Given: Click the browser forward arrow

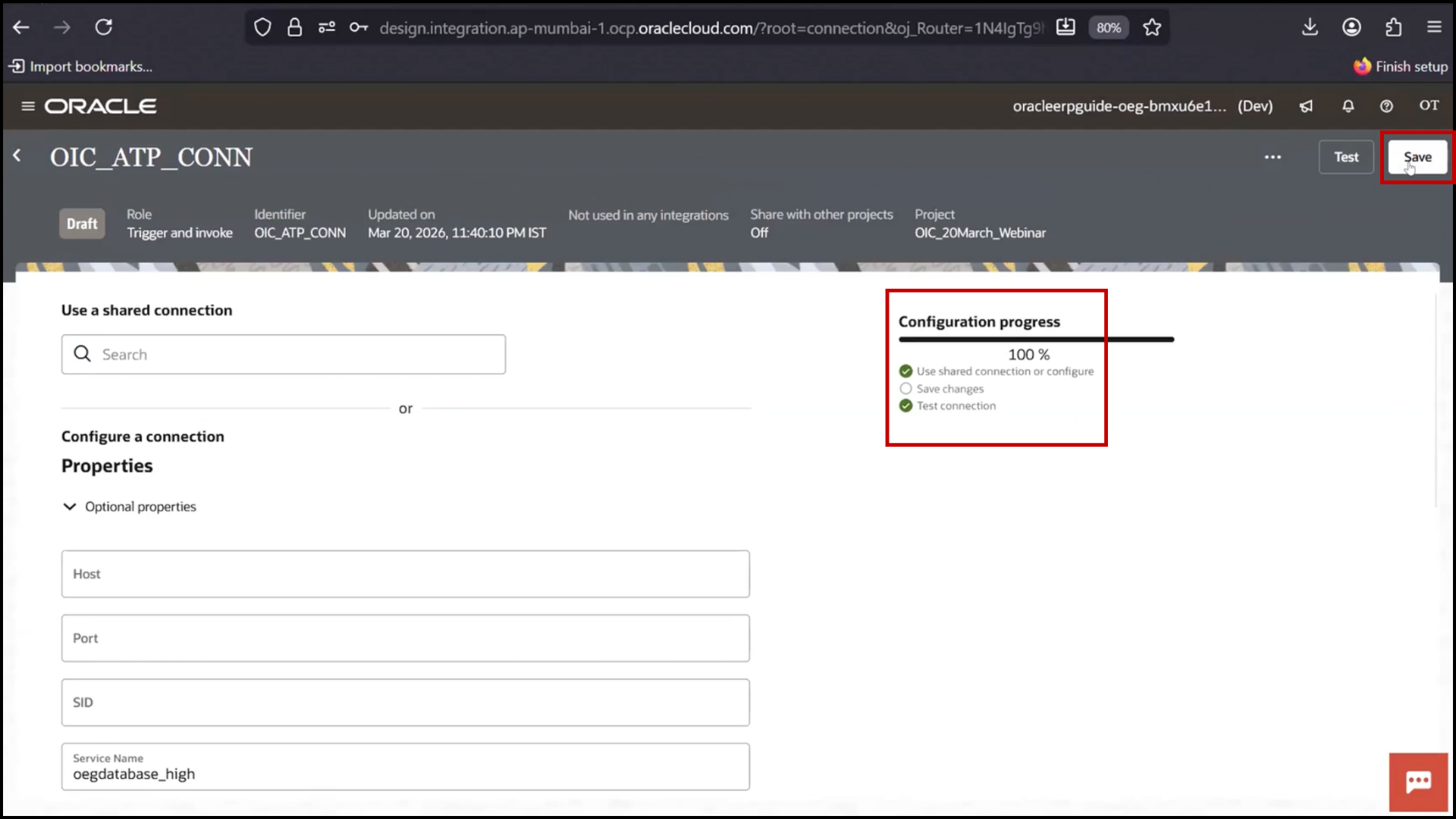Looking at the screenshot, I should point(62,27).
